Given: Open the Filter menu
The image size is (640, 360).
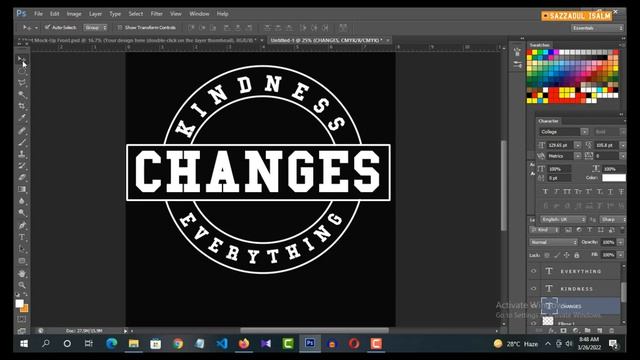Looking at the screenshot, I should [156, 13].
